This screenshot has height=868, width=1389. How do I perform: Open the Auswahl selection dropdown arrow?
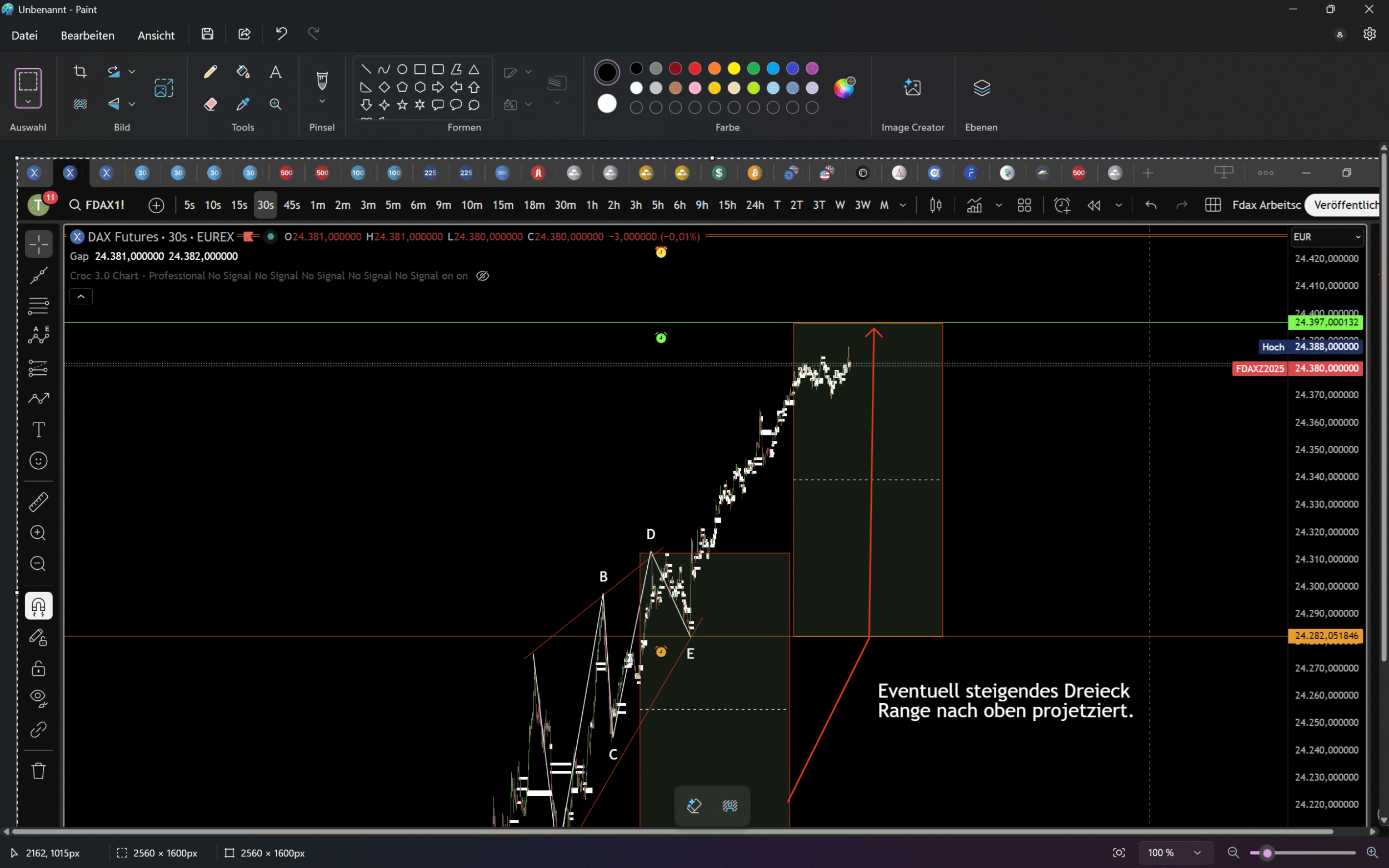coord(28,102)
